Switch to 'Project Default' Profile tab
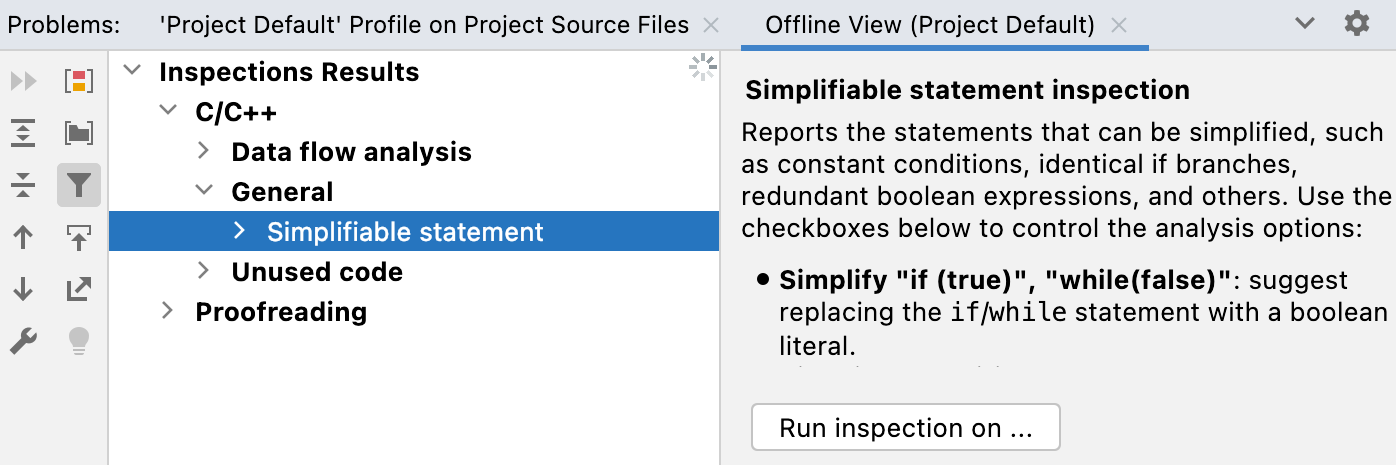 pyautogui.click(x=423, y=25)
